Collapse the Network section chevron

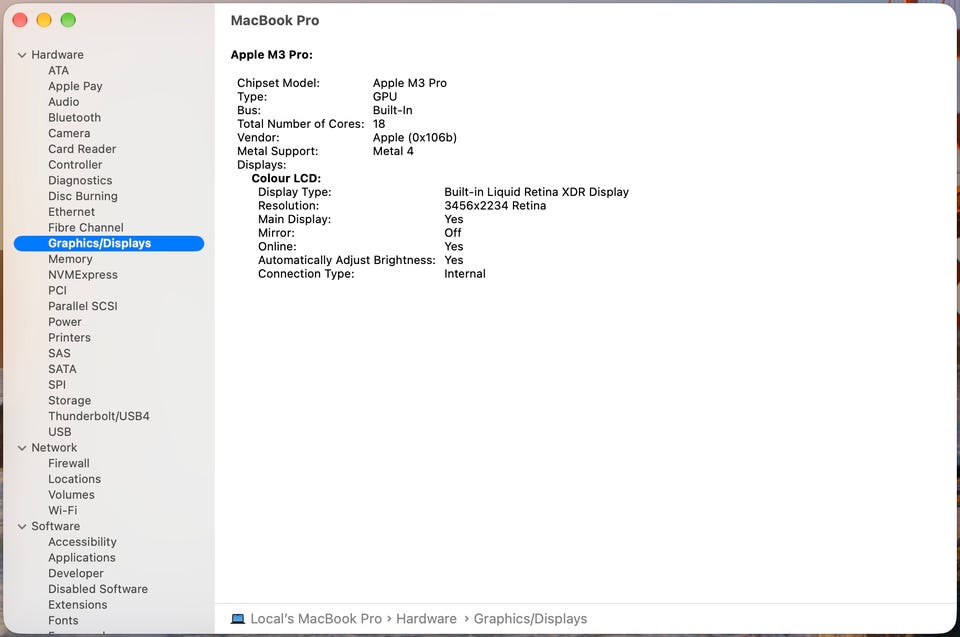point(22,448)
